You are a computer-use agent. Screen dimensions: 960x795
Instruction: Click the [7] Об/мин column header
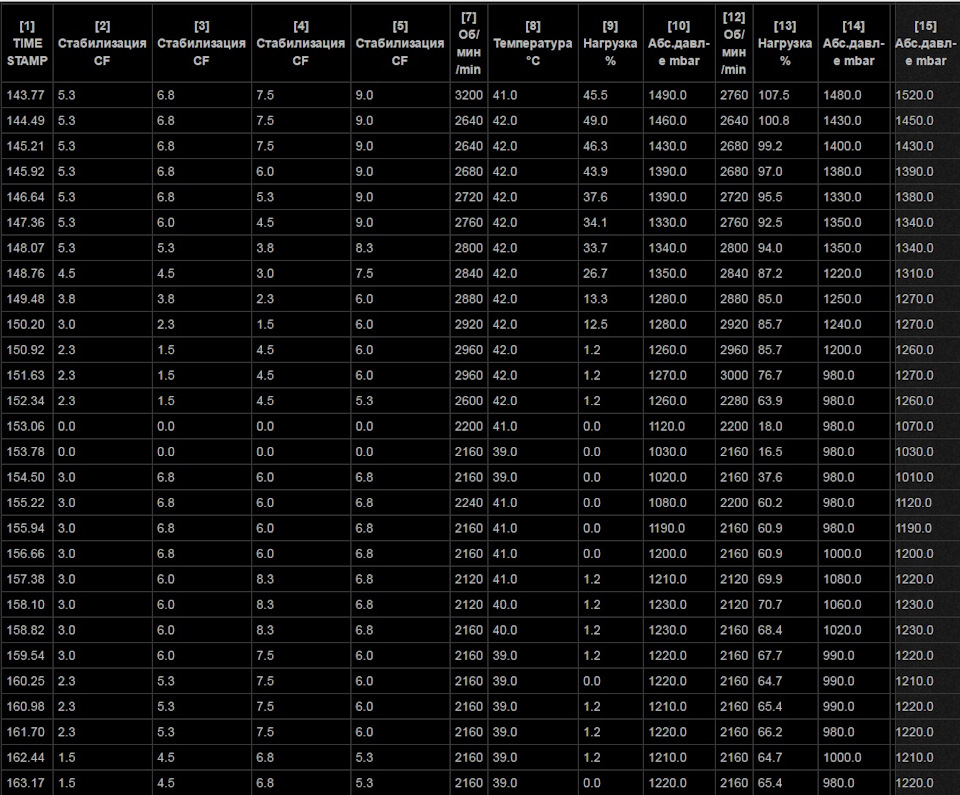(x=468, y=43)
